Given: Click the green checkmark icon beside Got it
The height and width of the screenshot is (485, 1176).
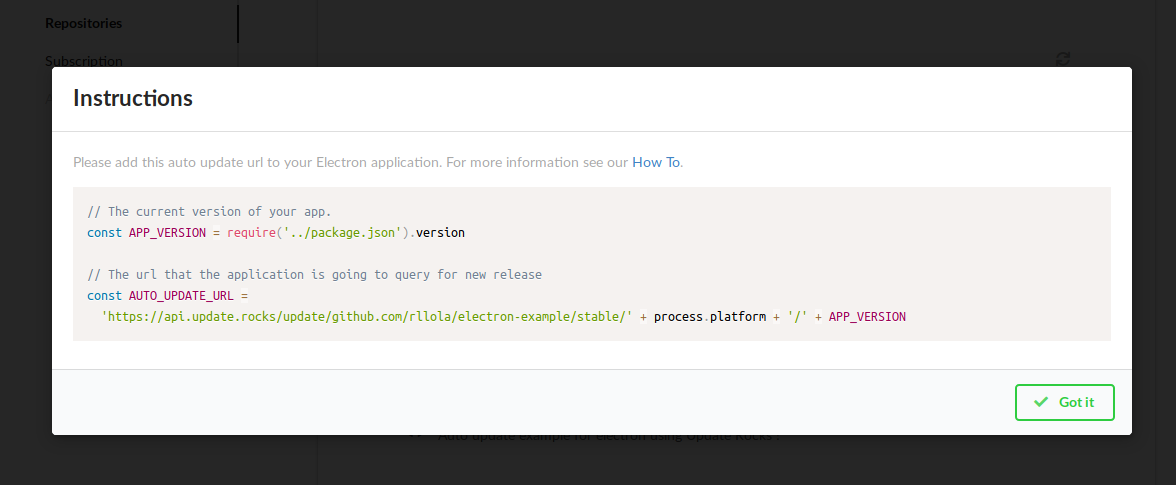Looking at the screenshot, I should pyautogui.click(x=1041, y=402).
